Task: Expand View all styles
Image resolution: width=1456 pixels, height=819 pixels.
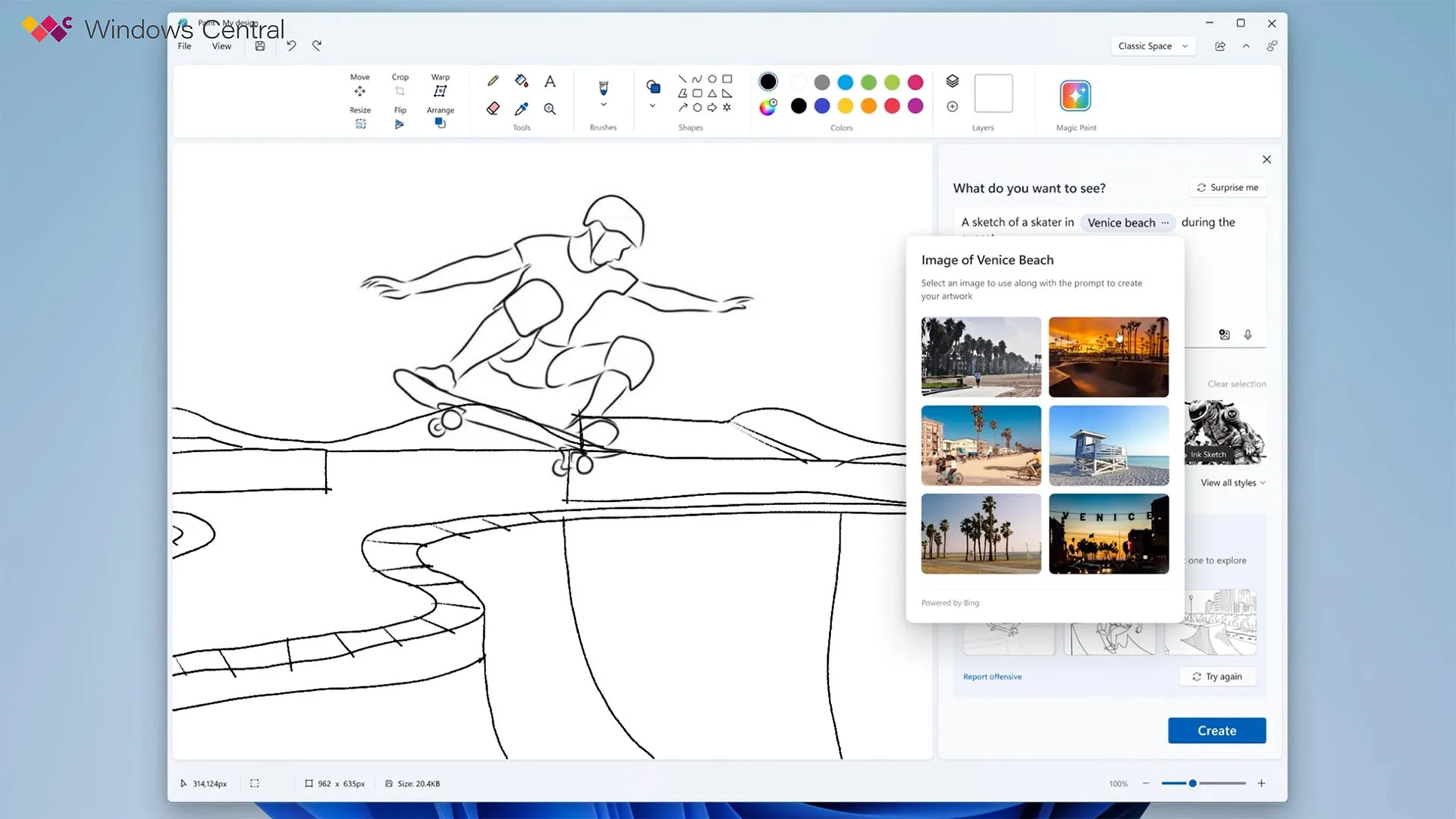Action: point(1232,482)
